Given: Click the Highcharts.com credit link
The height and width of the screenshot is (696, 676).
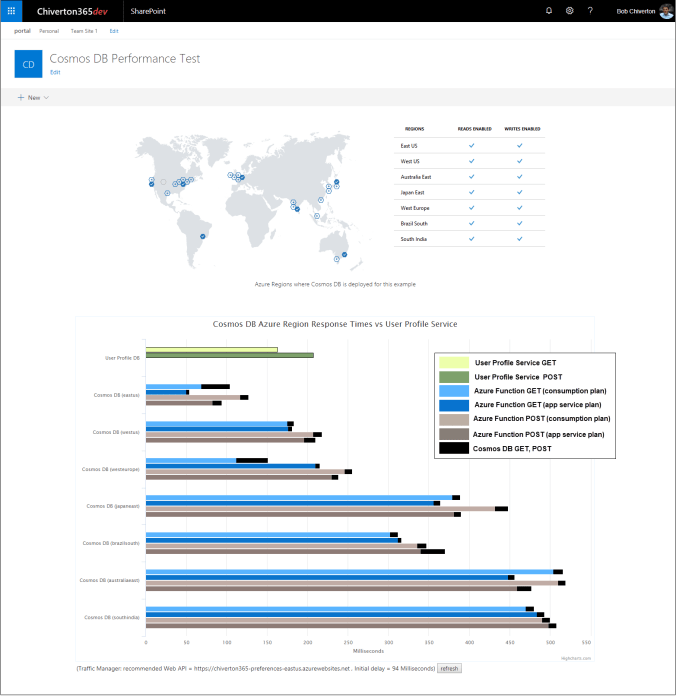Looking at the screenshot, I should coord(576,658).
